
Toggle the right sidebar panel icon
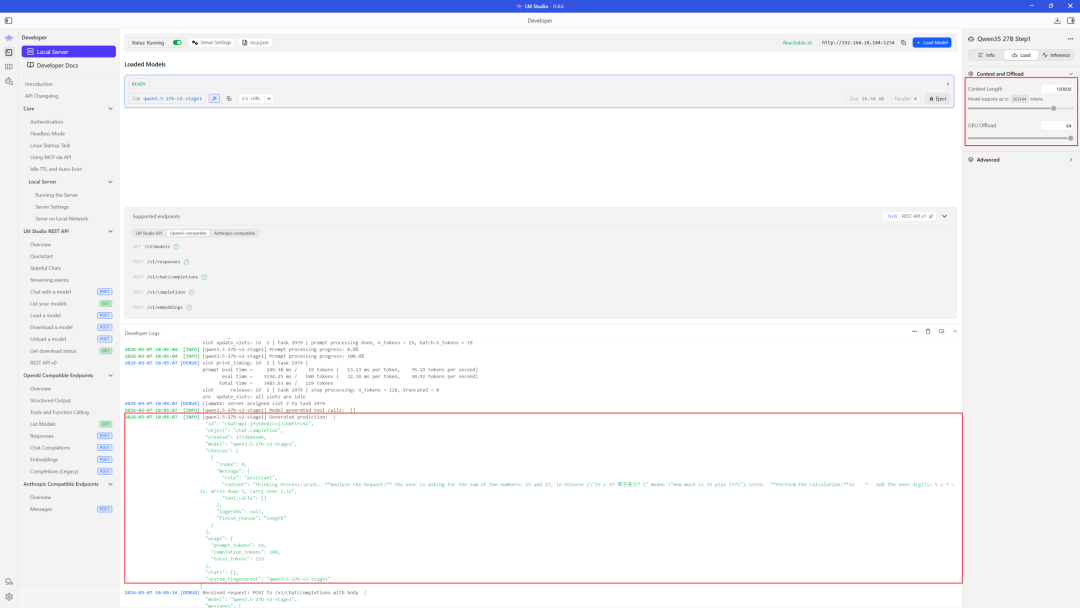pyautogui.click(x=1072, y=20)
